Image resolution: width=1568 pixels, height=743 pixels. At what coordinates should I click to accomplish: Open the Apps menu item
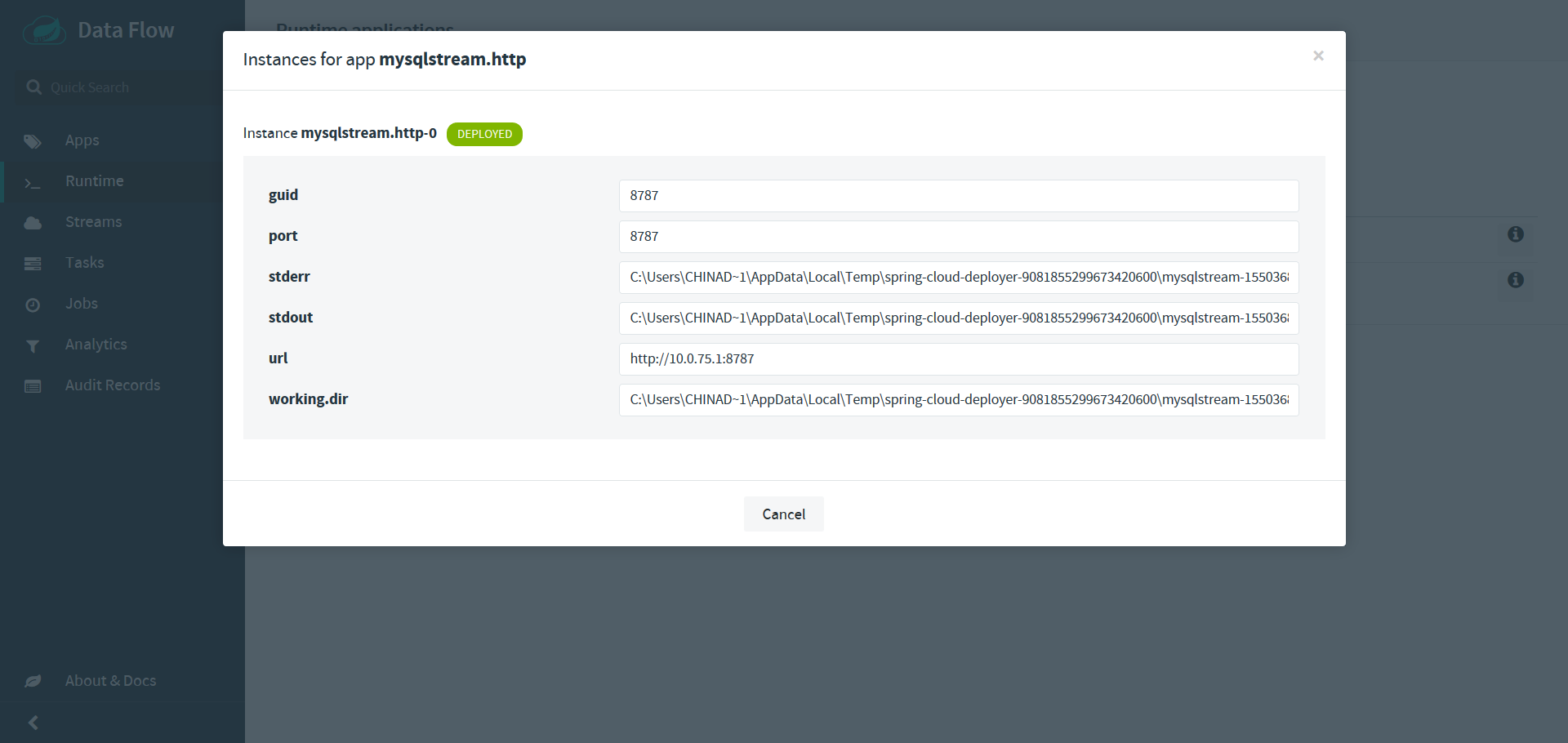coord(82,140)
